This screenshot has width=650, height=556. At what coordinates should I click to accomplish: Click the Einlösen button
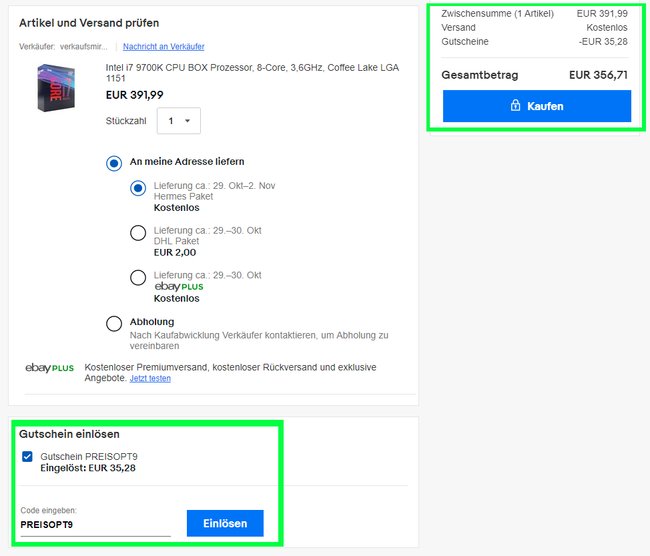(225, 523)
